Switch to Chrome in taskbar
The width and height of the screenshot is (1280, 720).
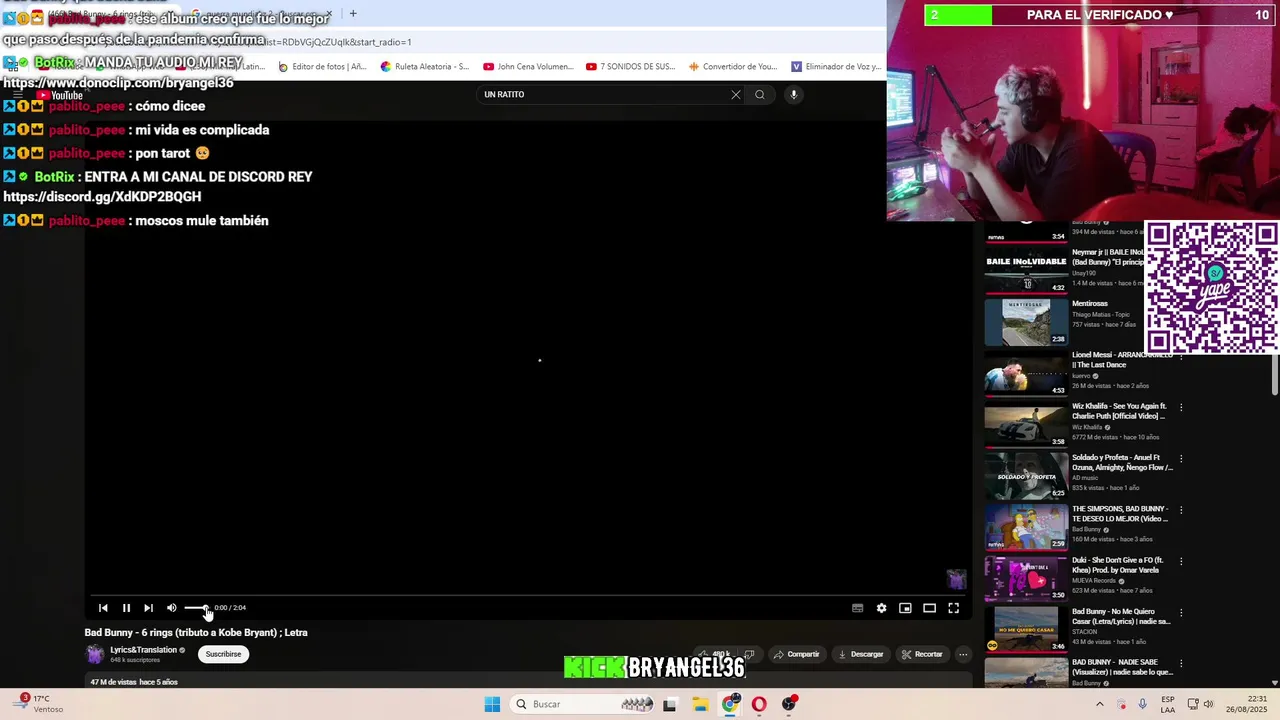point(730,704)
